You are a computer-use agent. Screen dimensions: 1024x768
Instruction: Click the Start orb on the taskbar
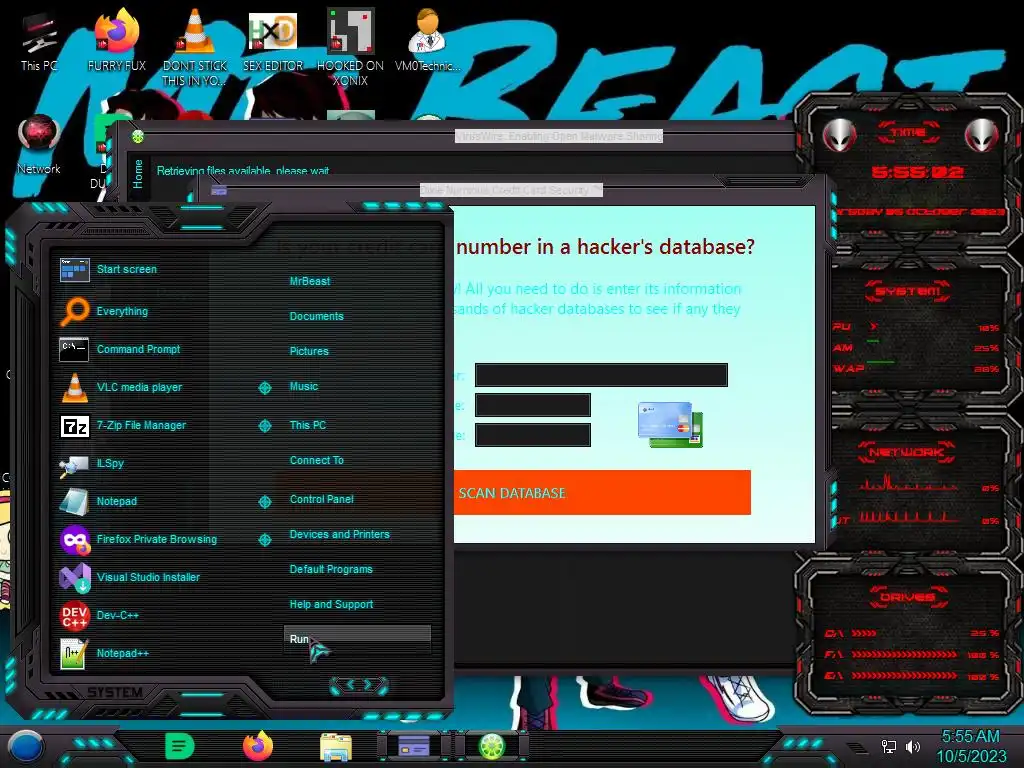pyautogui.click(x=26, y=746)
